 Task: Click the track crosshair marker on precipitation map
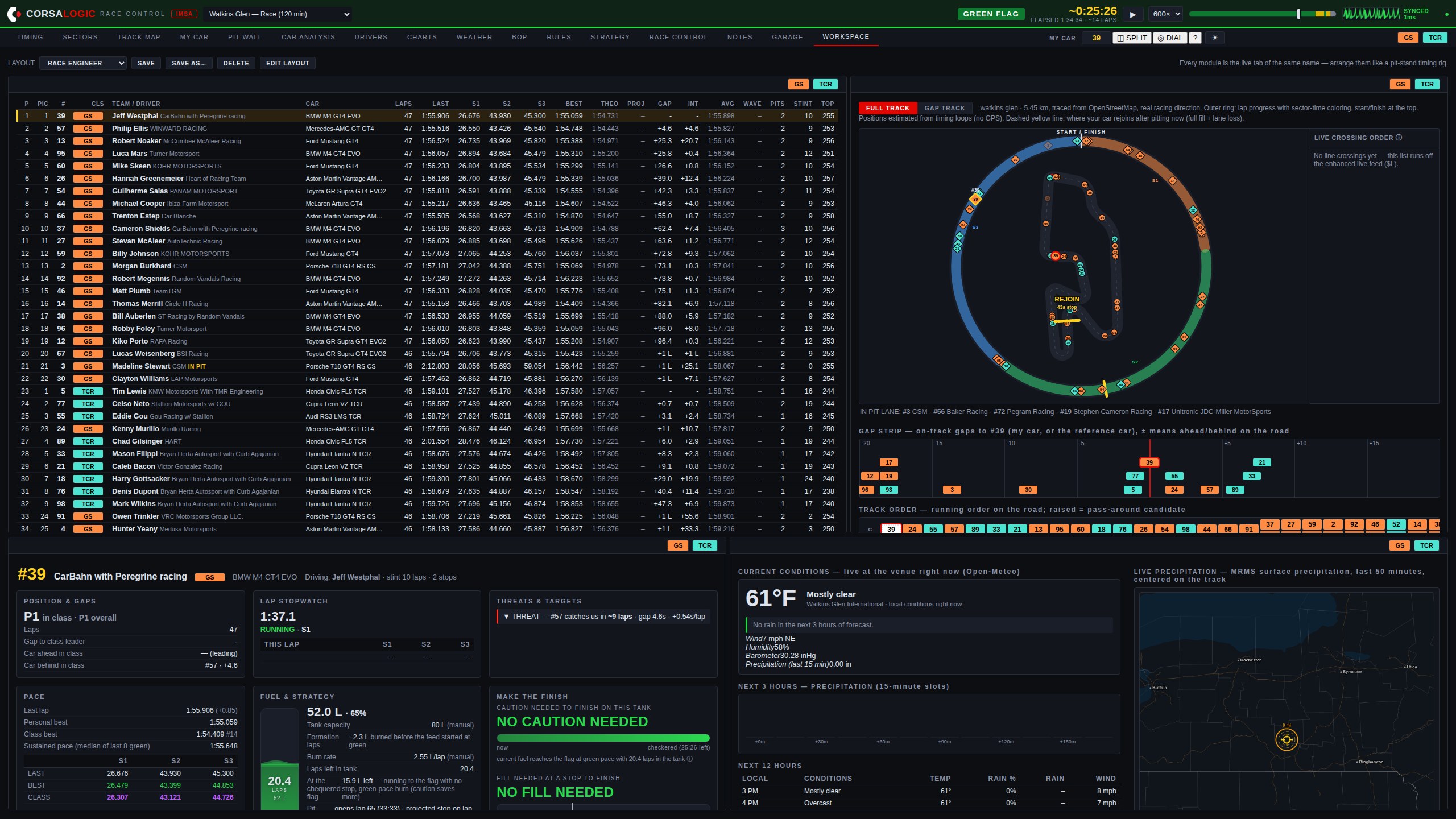pyautogui.click(x=1287, y=739)
